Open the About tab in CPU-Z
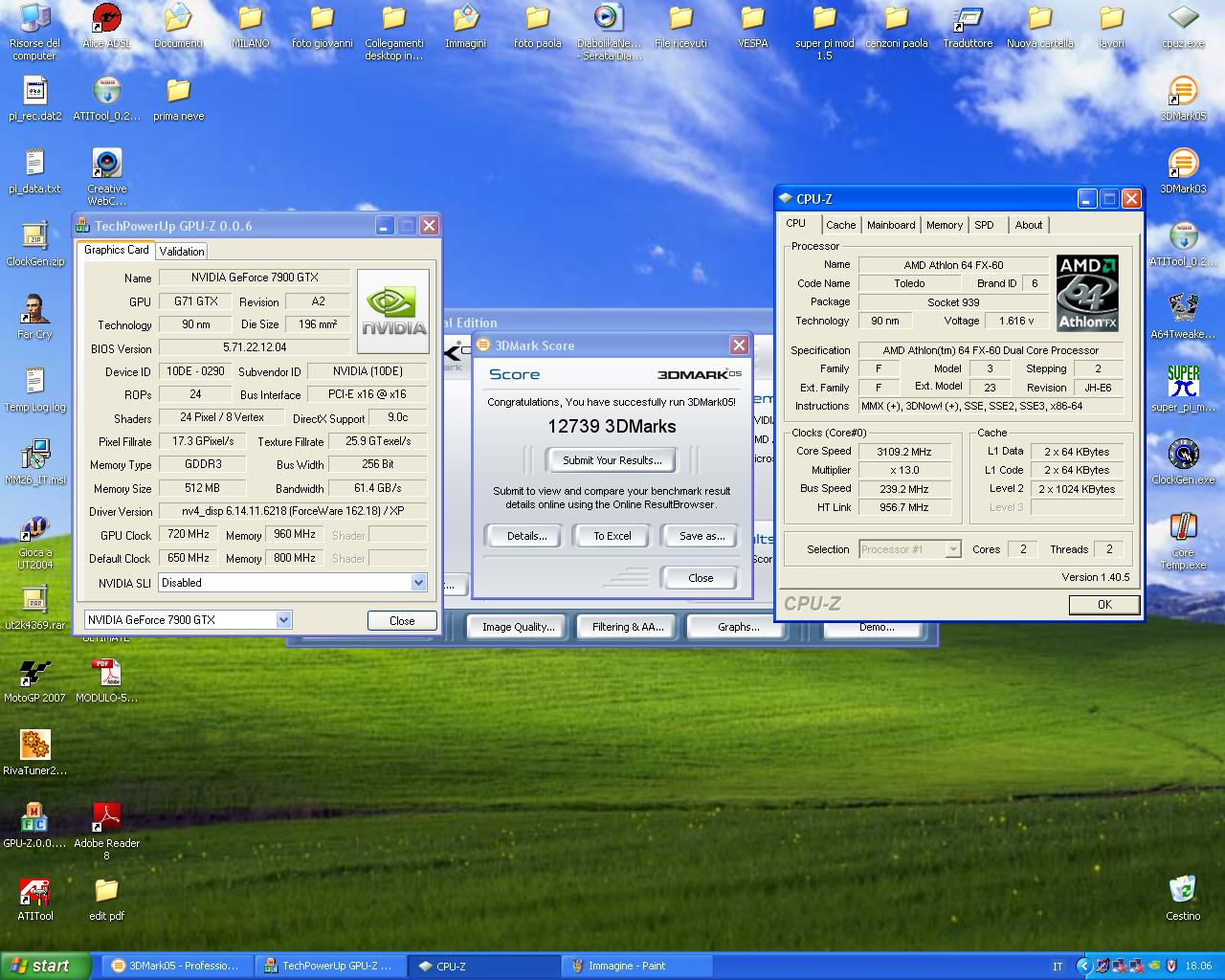 coord(1029,225)
